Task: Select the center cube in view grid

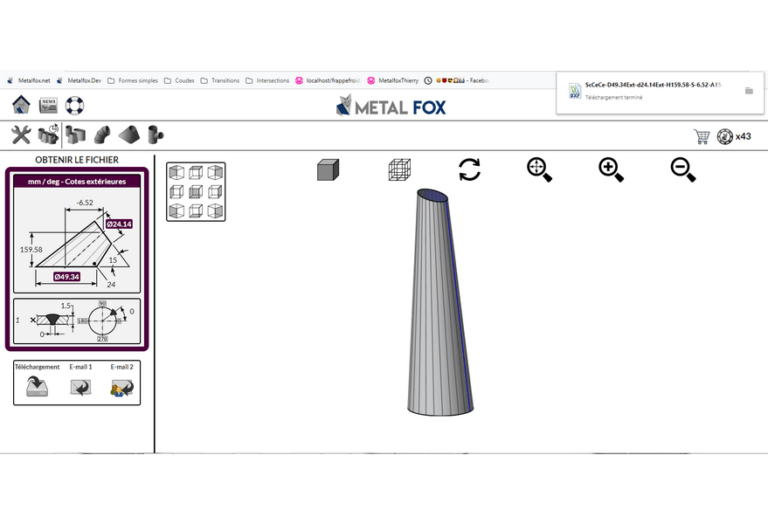Action: 196,191
